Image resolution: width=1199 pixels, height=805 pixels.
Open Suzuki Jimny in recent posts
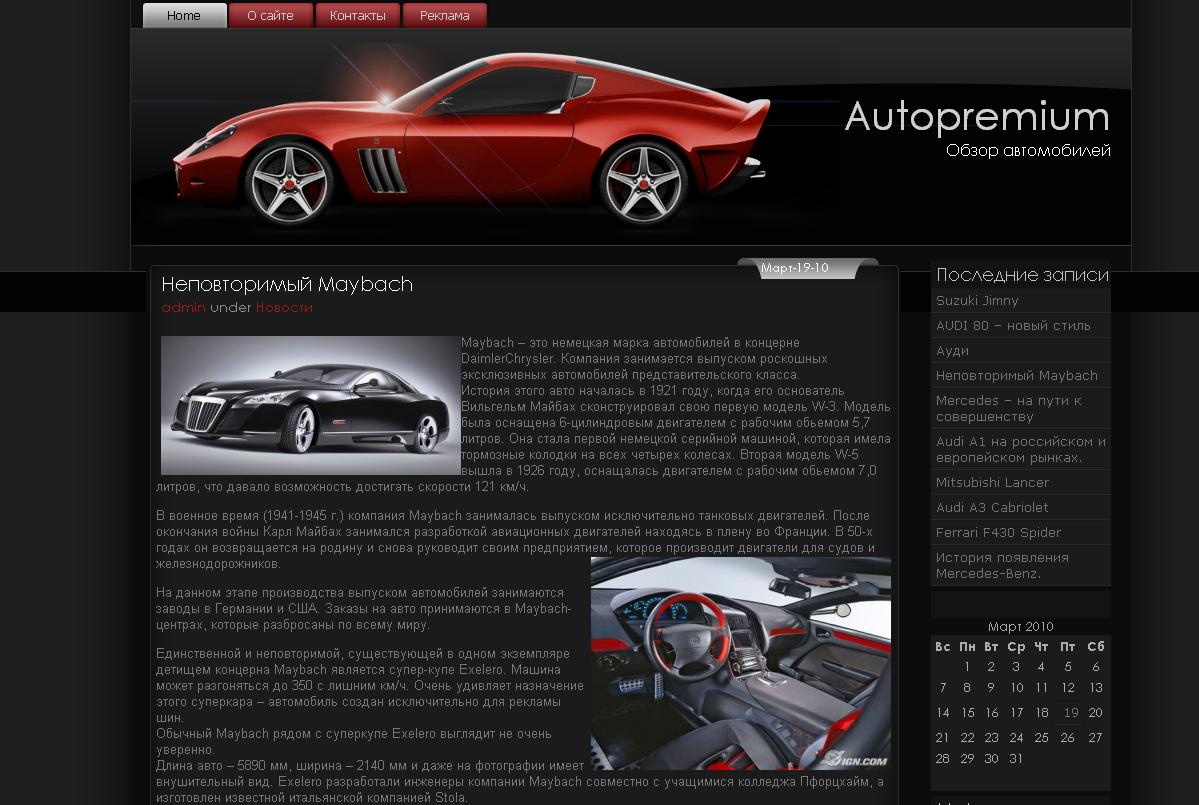976,300
